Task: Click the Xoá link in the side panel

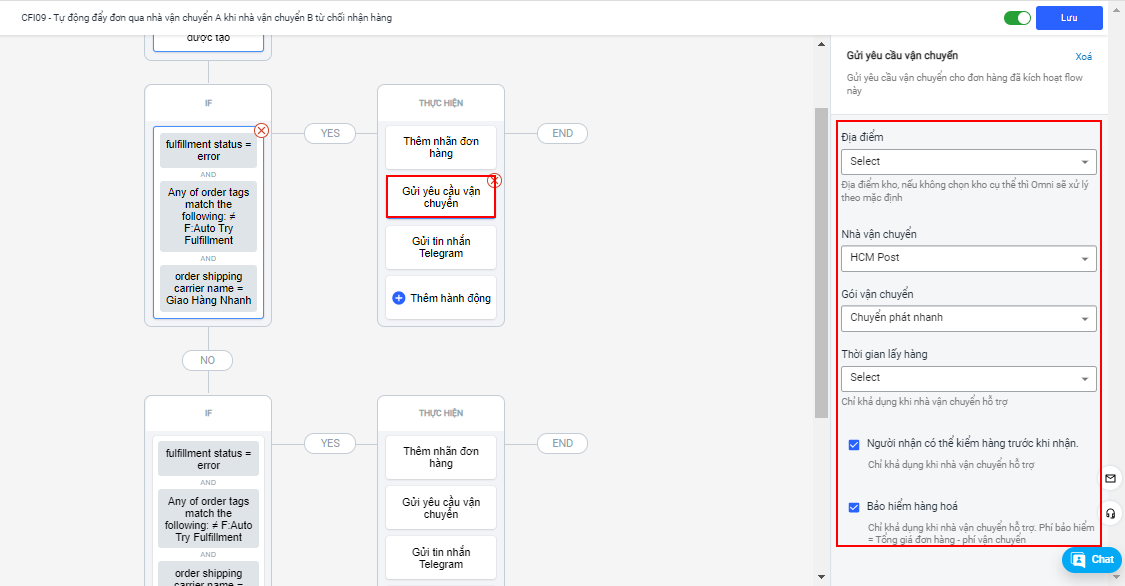Action: [x=1084, y=57]
